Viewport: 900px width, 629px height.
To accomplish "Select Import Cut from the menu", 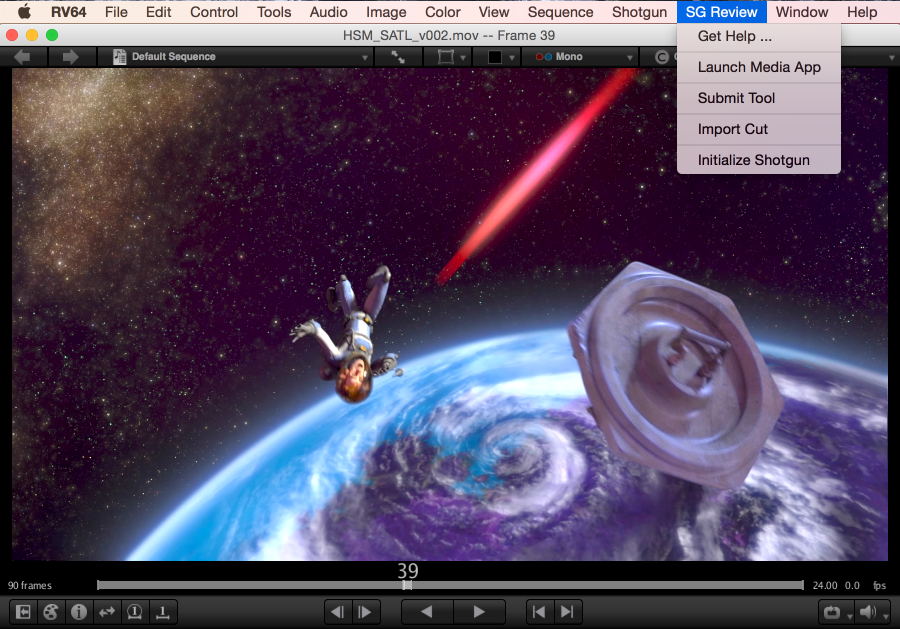I will pos(759,129).
